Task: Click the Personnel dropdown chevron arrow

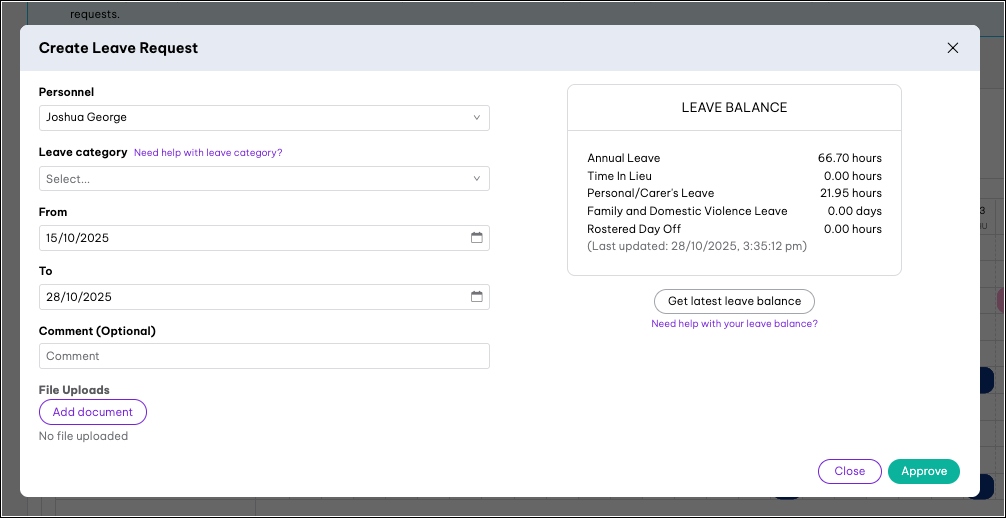Action: (x=477, y=118)
